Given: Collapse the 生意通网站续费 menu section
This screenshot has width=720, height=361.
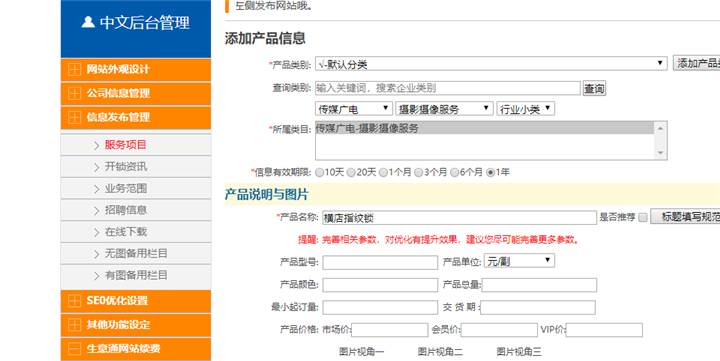Looking at the screenshot, I should pos(136,349).
